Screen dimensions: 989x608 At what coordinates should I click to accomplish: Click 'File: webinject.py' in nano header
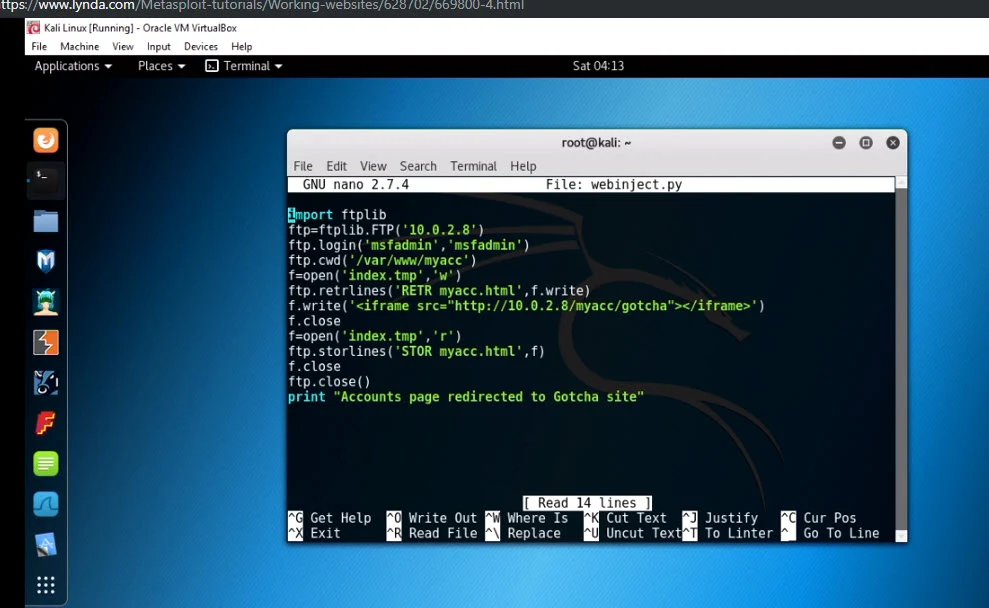tap(614, 184)
